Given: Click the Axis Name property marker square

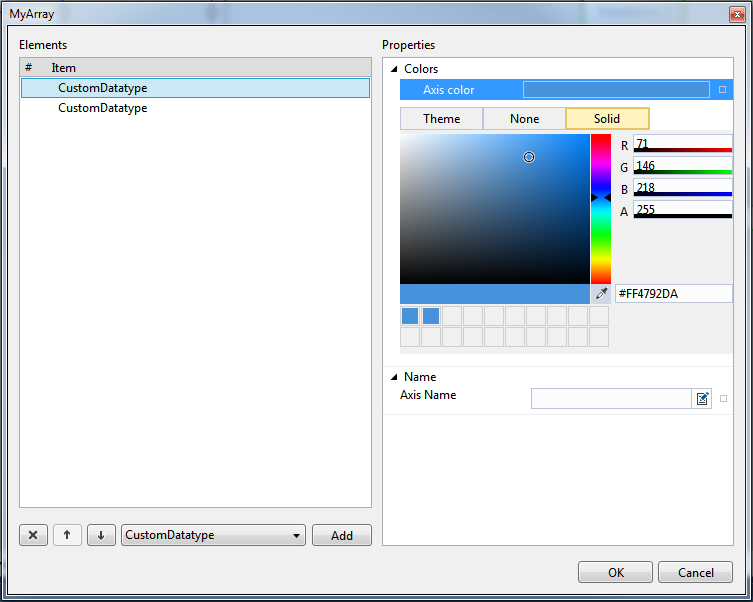Looking at the screenshot, I should pos(723,398).
